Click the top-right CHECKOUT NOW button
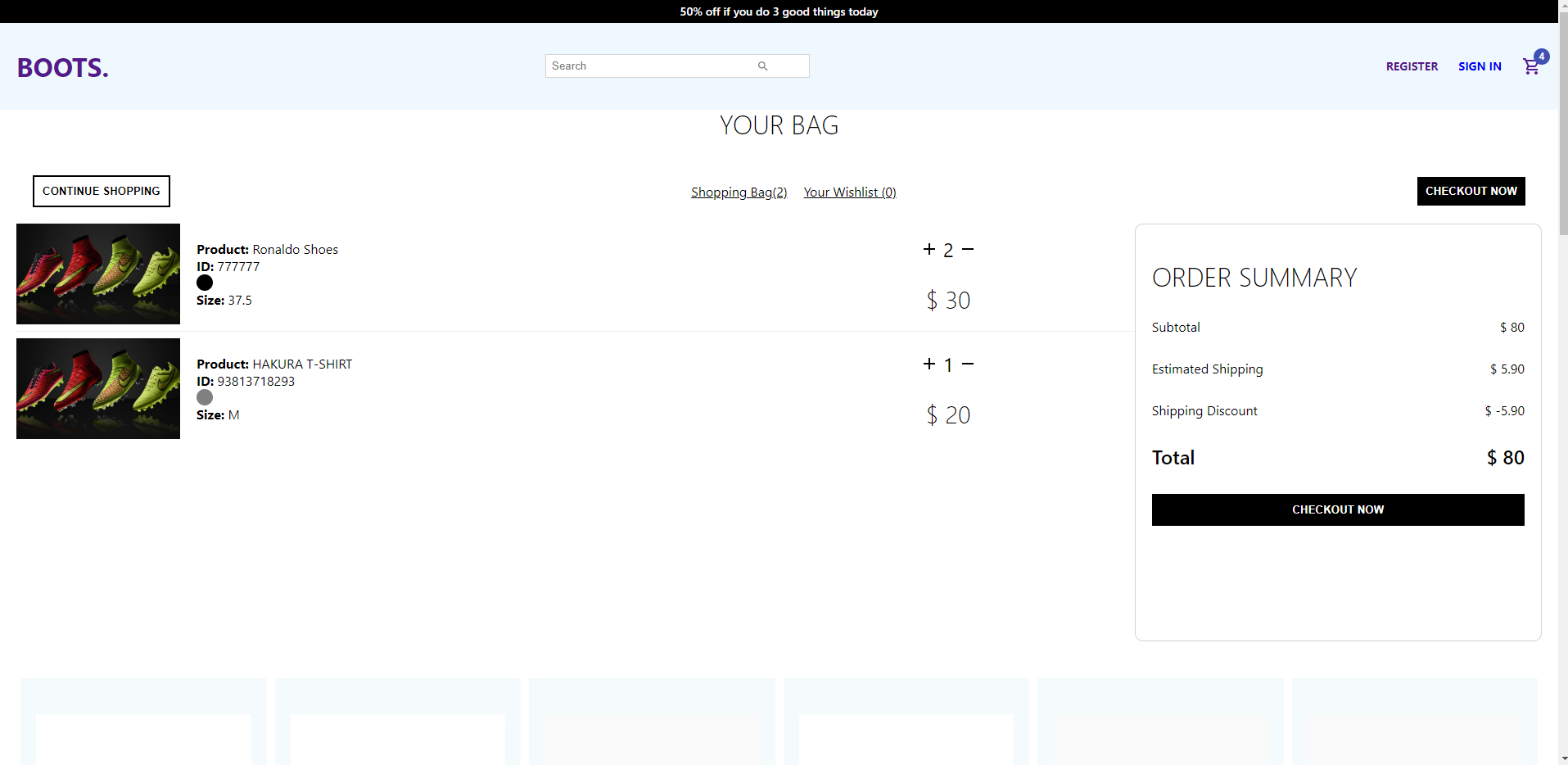1568x765 pixels. pyautogui.click(x=1470, y=191)
